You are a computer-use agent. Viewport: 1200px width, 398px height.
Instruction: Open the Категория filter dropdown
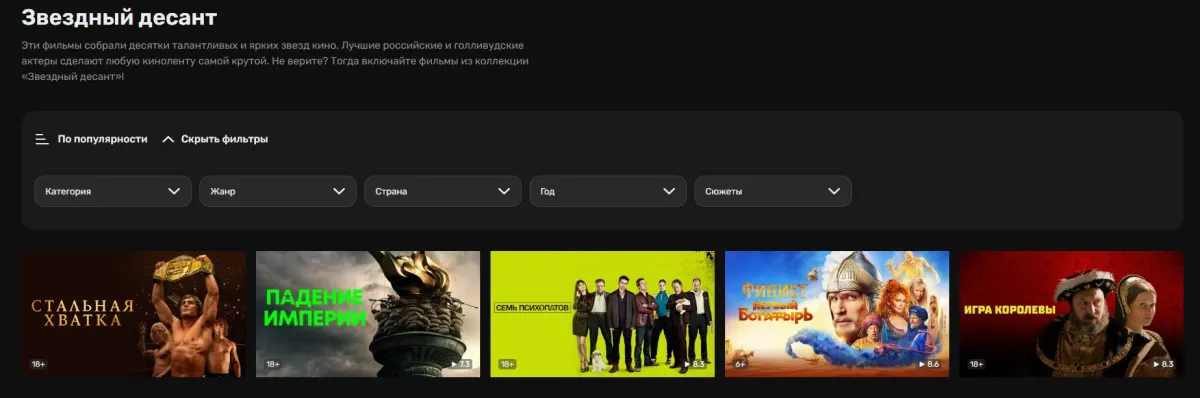pyautogui.click(x=113, y=191)
